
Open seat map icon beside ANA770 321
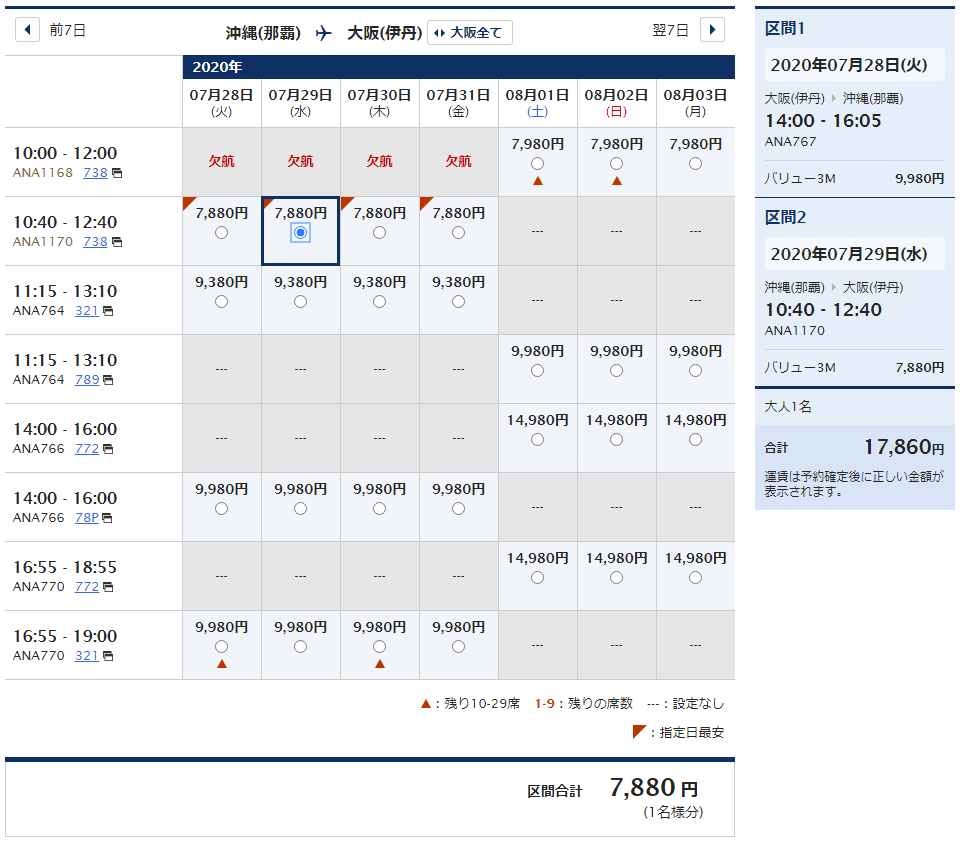[x=108, y=656]
